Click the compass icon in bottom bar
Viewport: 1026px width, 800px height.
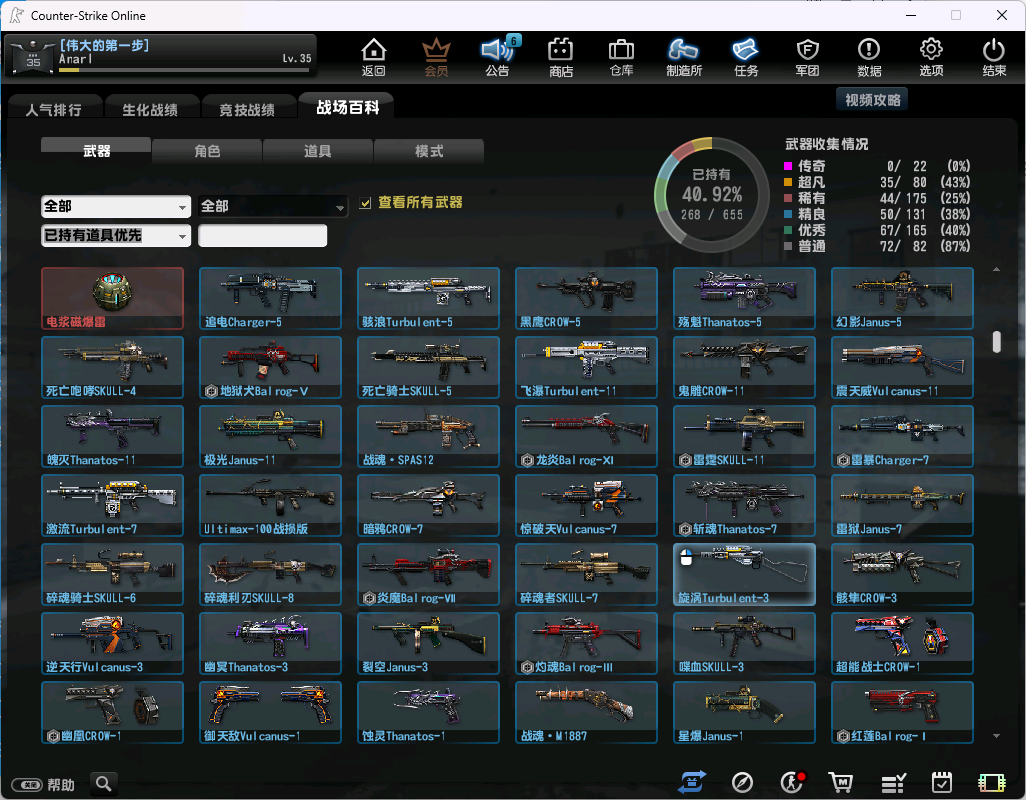pos(742,782)
